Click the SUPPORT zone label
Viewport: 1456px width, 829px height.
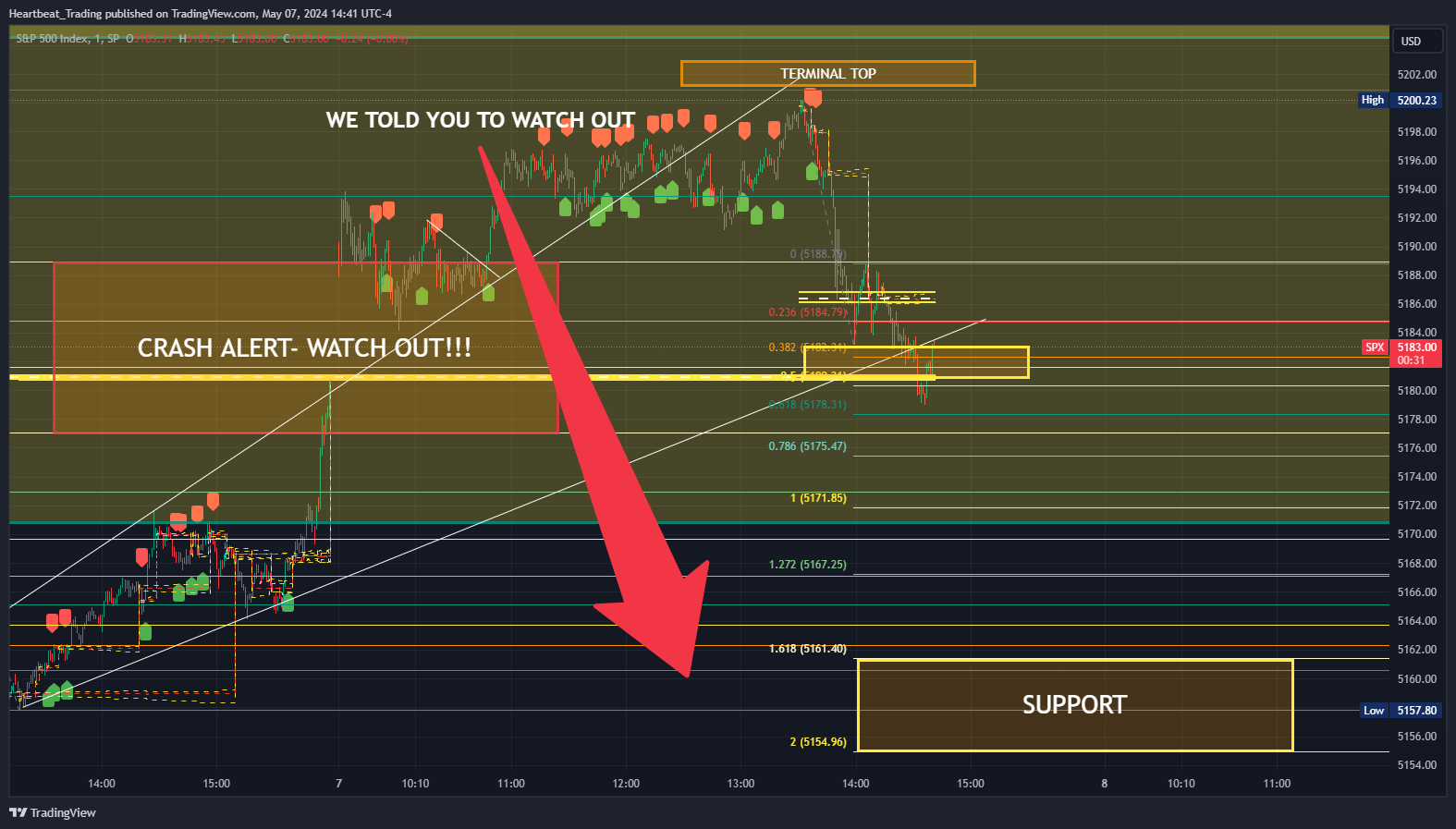coord(1074,705)
